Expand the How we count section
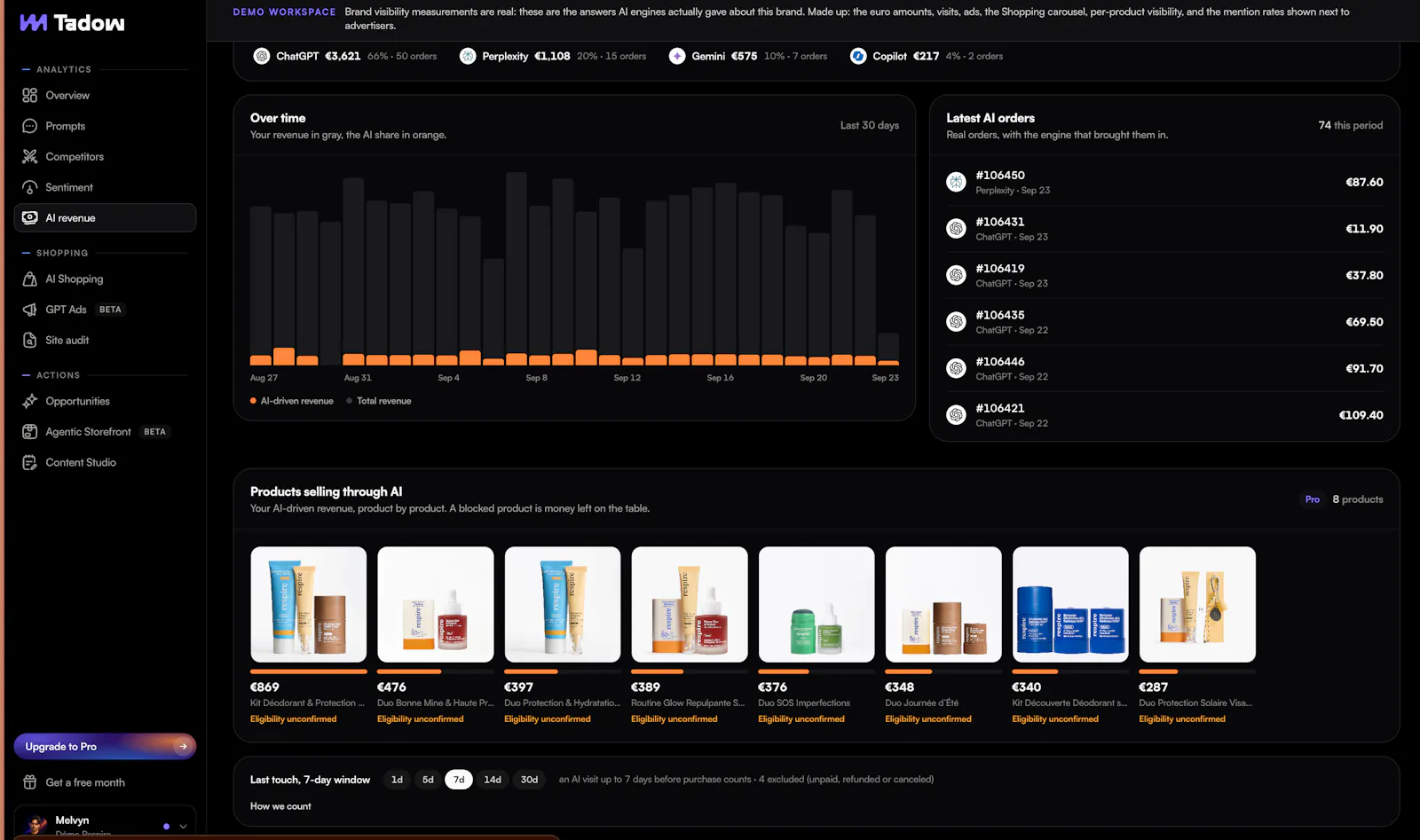Image resolution: width=1420 pixels, height=840 pixels. click(x=280, y=806)
